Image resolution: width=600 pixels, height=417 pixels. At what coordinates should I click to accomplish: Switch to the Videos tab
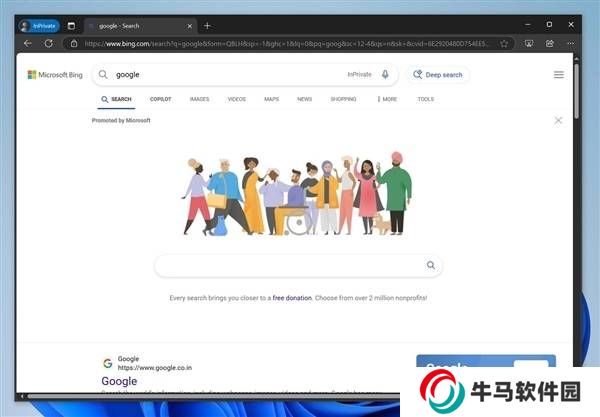tap(236, 99)
